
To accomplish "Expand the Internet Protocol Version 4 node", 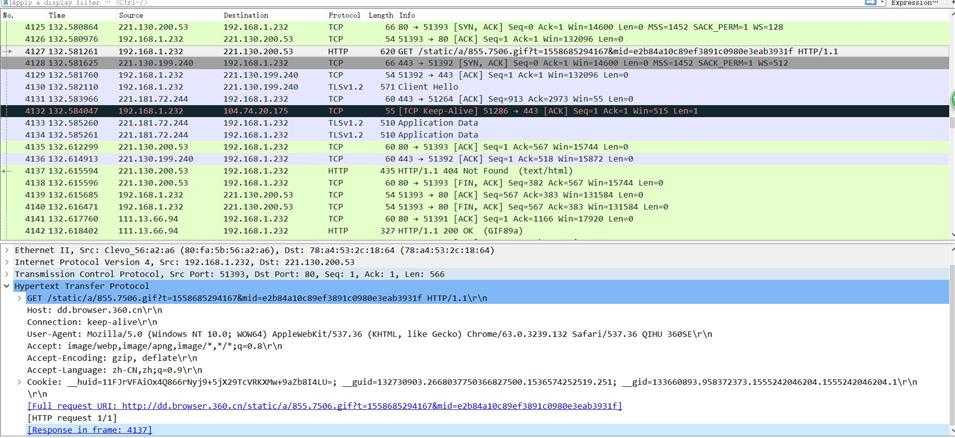I will click(x=7, y=262).
